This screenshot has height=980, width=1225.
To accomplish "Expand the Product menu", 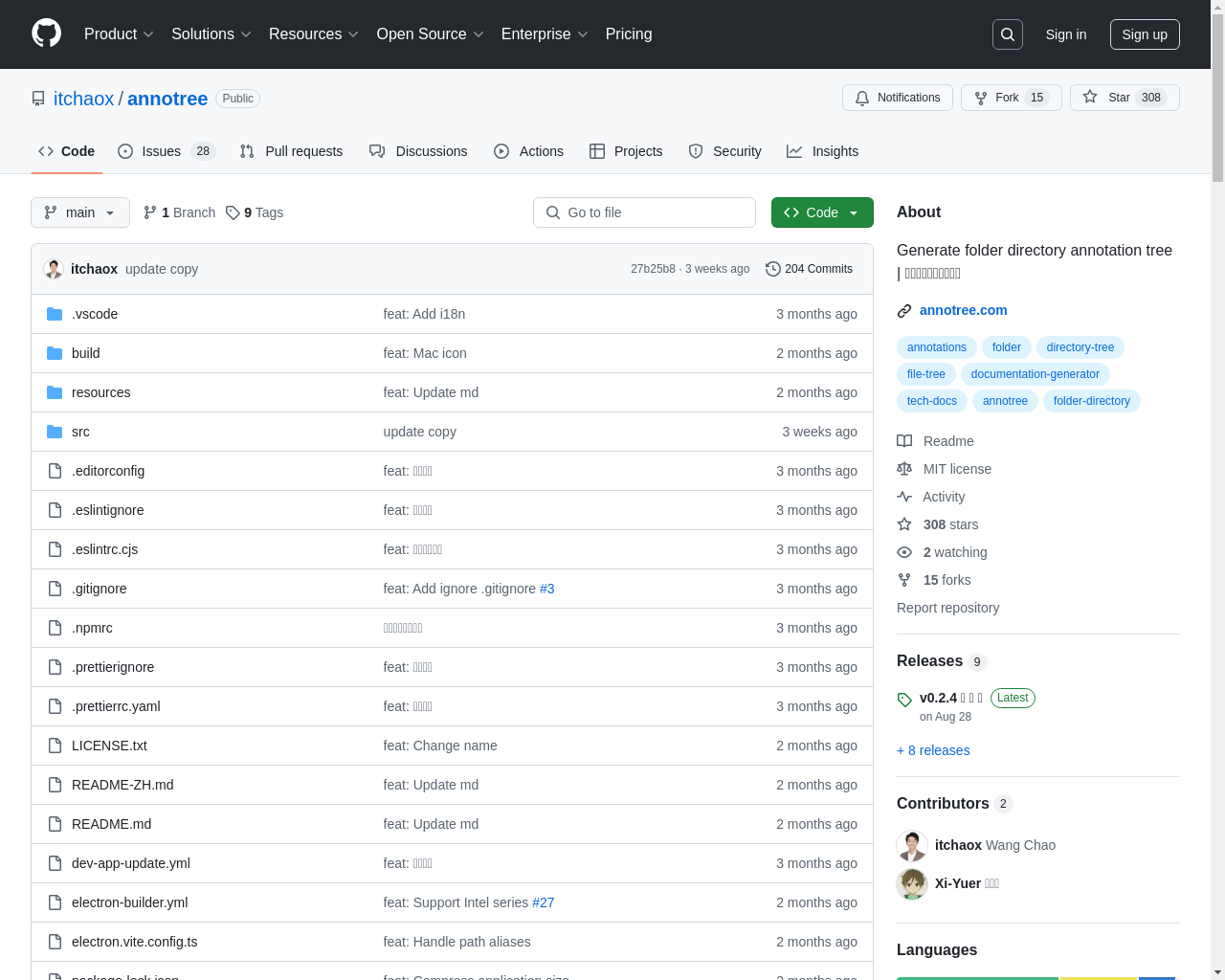I will coord(119,34).
